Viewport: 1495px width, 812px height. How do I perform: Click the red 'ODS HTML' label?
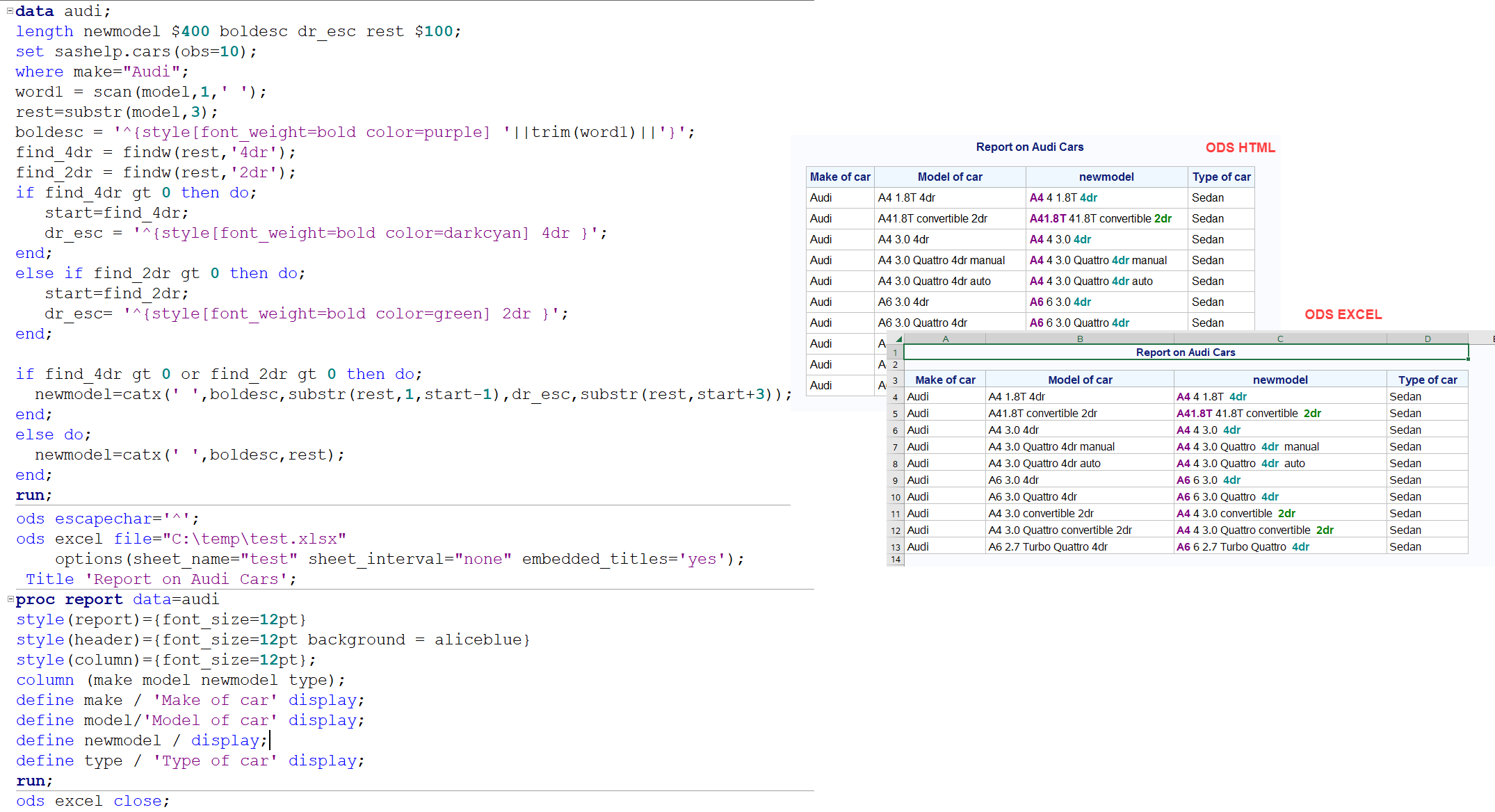pyautogui.click(x=1240, y=147)
